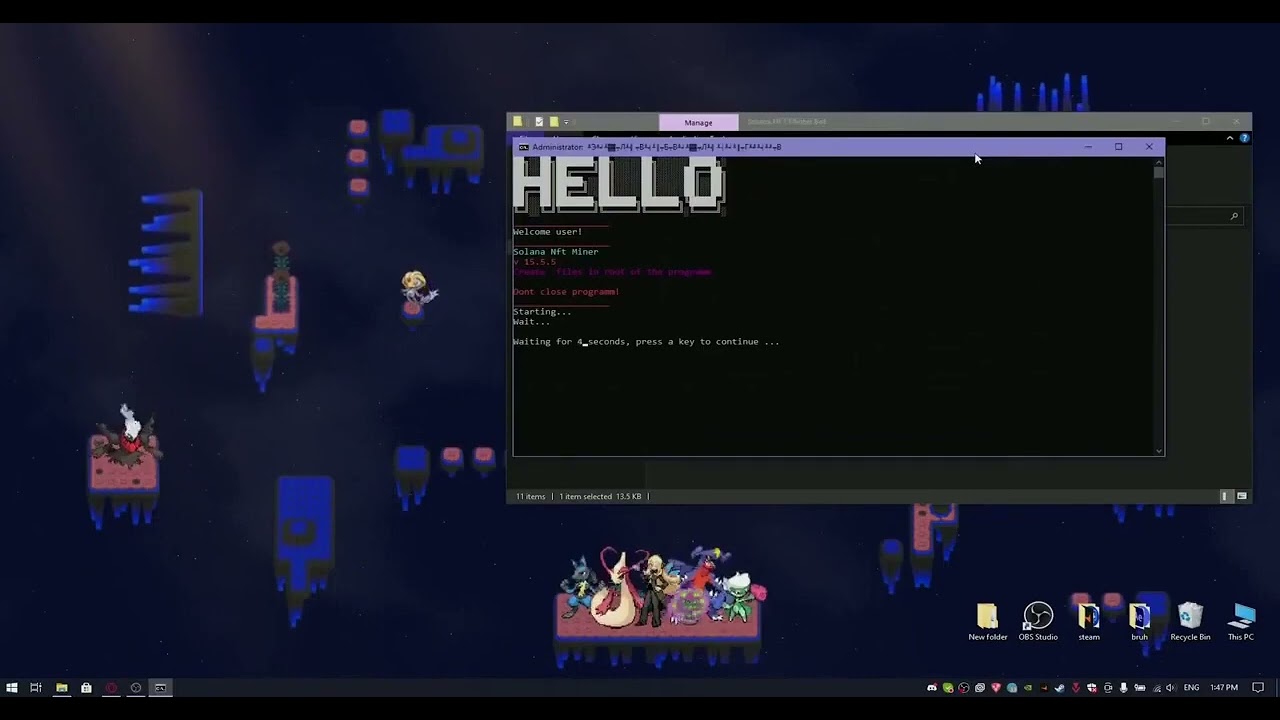Image resolution: width=1280 pixels, height=720 pixels.
Task: Open This PC desktop icon
Action: [x=1241, y=622]
